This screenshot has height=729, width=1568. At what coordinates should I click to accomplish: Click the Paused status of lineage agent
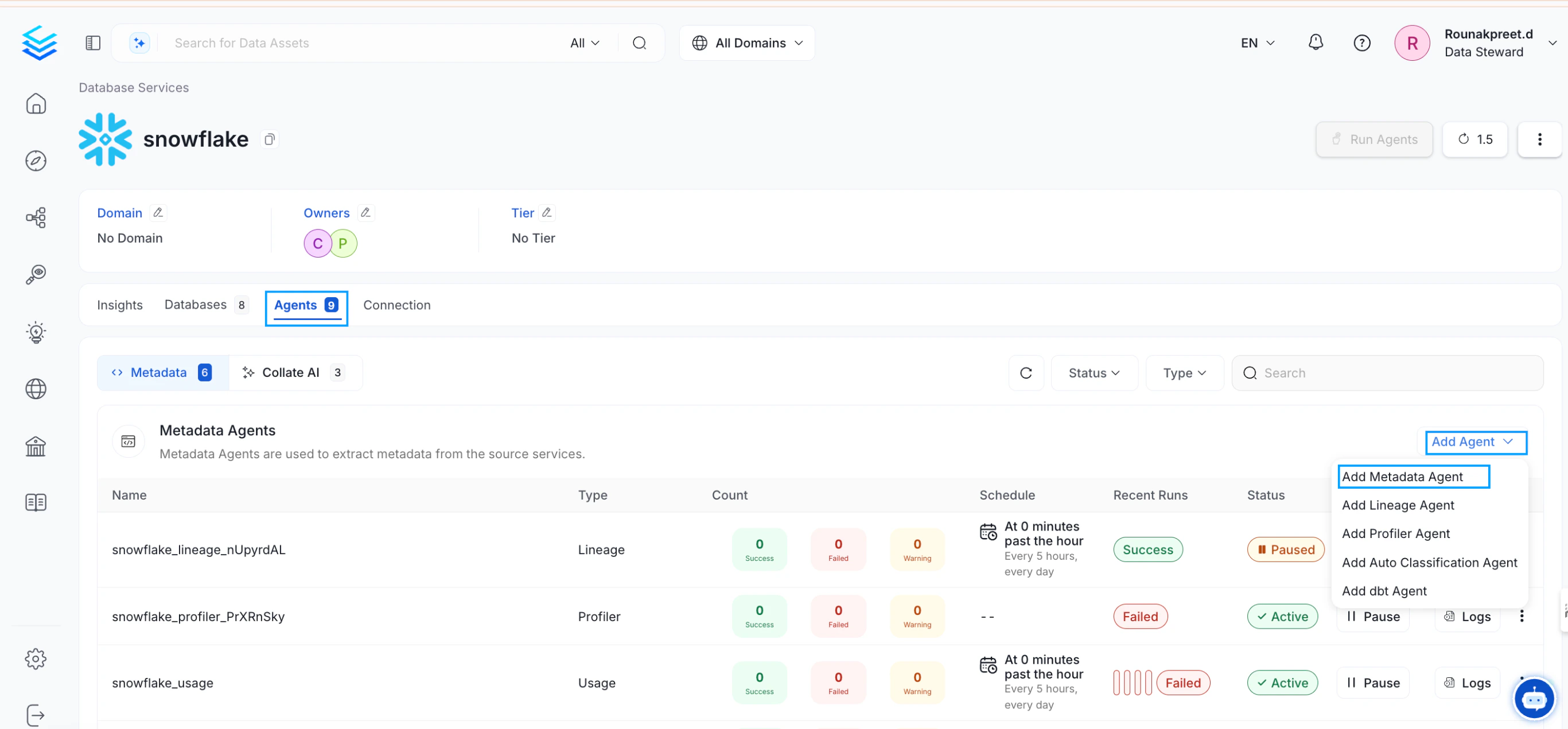click(x=1286, y=549)
